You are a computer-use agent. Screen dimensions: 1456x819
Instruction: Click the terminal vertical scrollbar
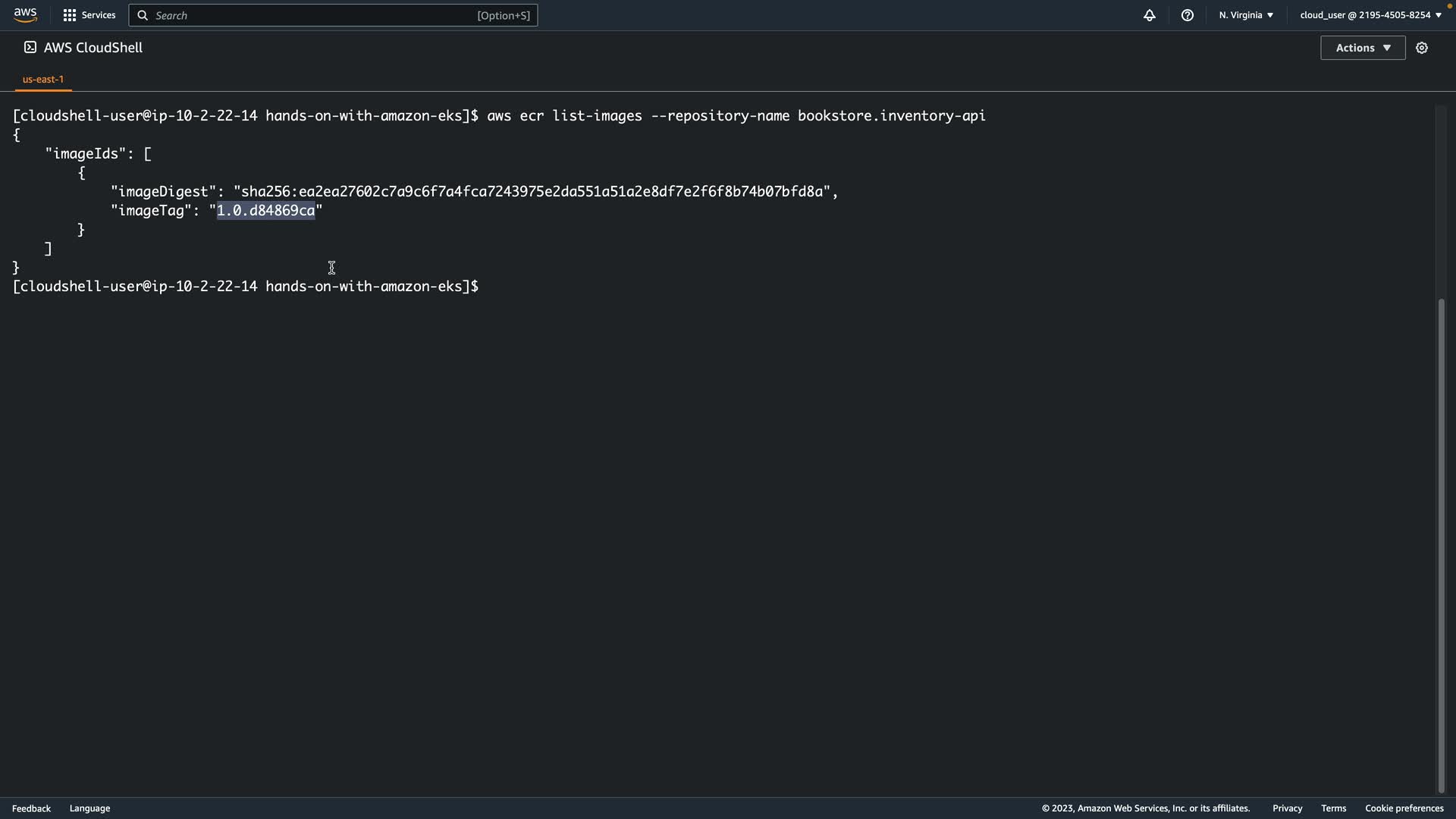1441,546
